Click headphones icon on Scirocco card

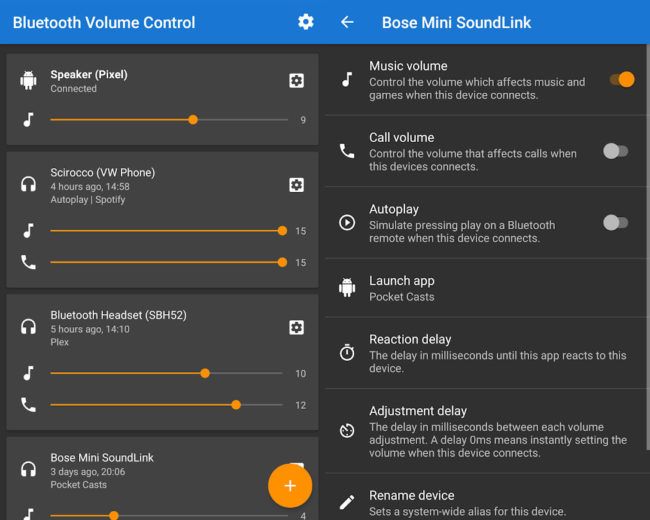tap(28, 184)
